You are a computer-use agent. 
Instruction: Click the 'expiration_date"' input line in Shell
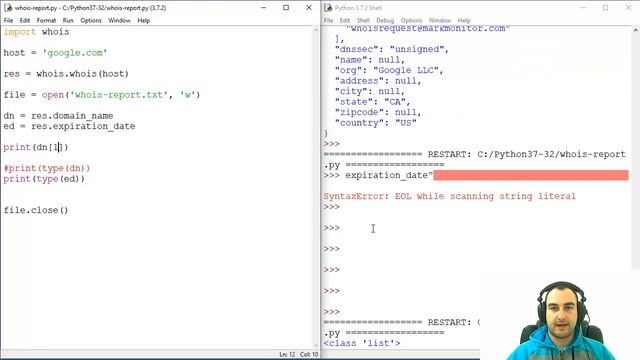click(389, 176)
